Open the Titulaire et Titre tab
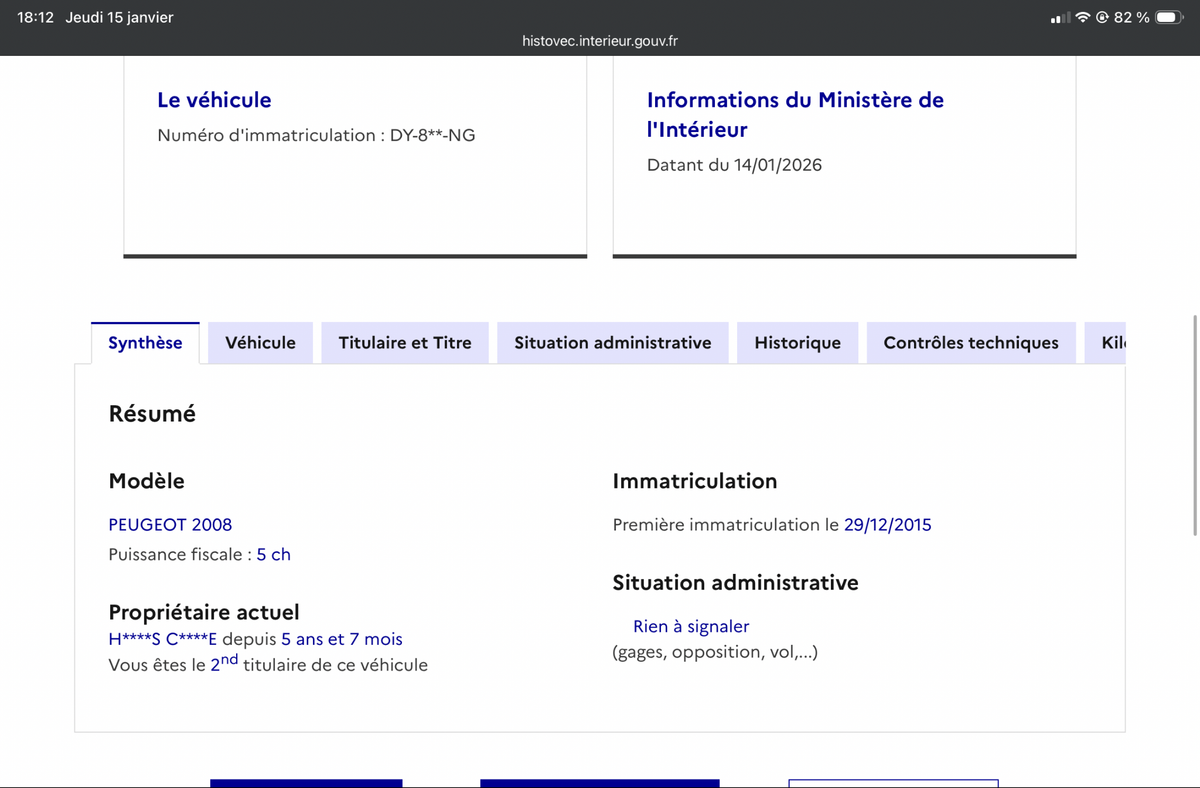Viewport: 1200px width, 788px height. pyautogui.click(x=405, y=343)
